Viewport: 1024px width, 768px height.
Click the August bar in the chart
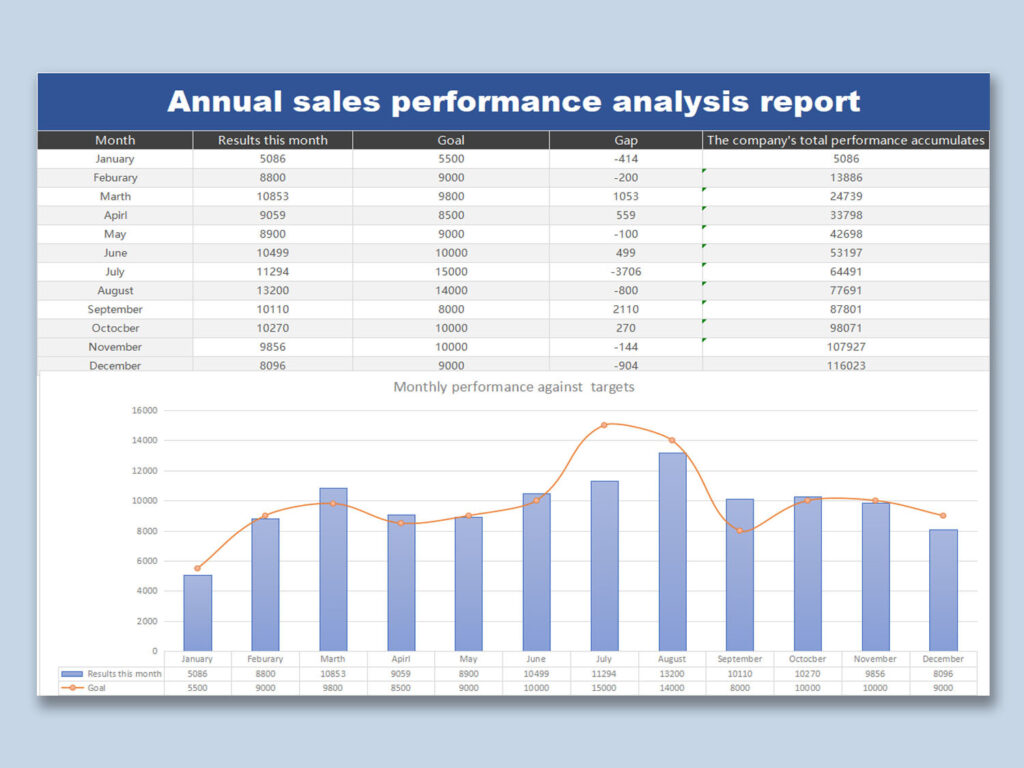[x=672, y=552]
